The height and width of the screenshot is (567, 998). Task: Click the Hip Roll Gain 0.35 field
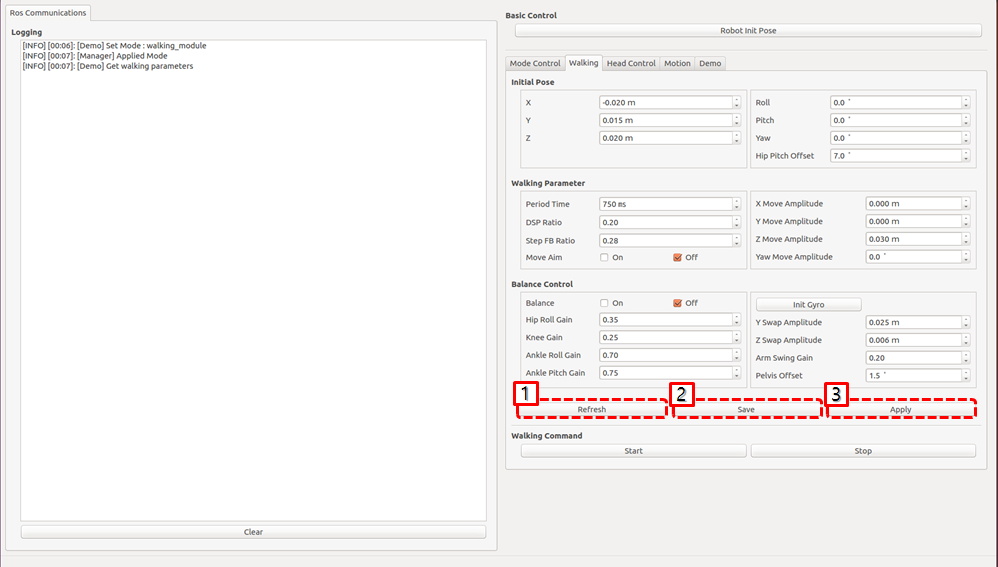tap(666, 320)
